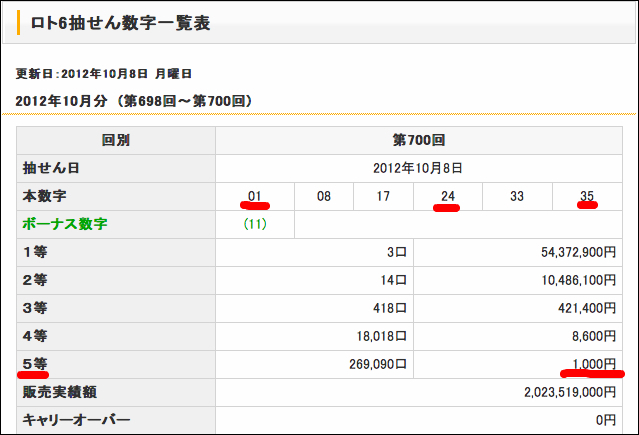Click the キャリーオーバー row label
Screen dimensions: 639x435
pyautogui.click(x=76, y=420)
